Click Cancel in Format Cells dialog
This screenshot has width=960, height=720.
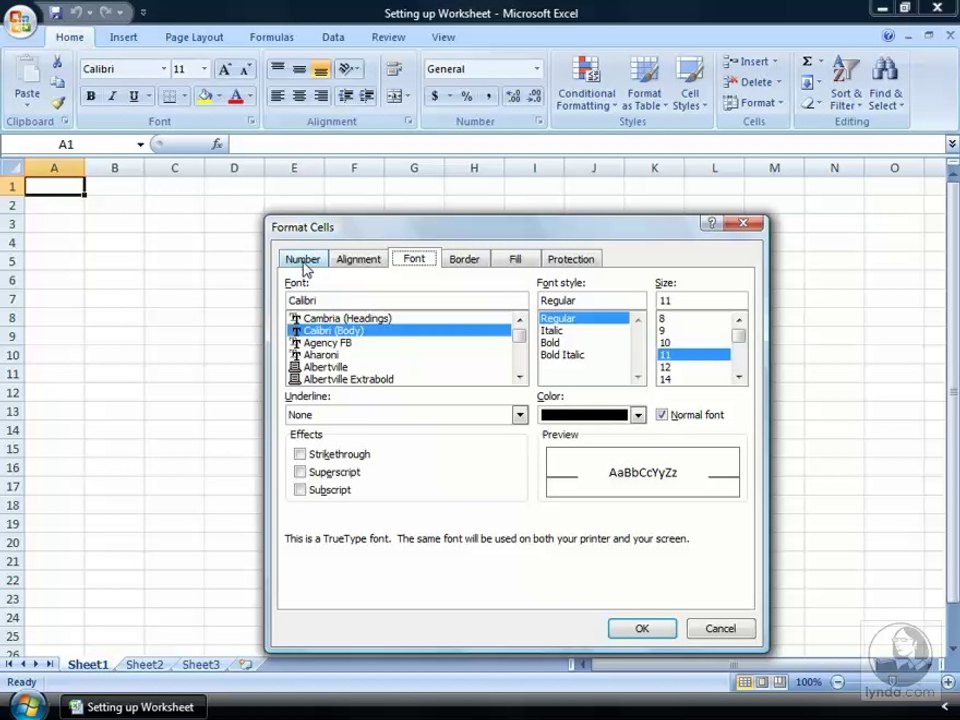tap(721, 628)
